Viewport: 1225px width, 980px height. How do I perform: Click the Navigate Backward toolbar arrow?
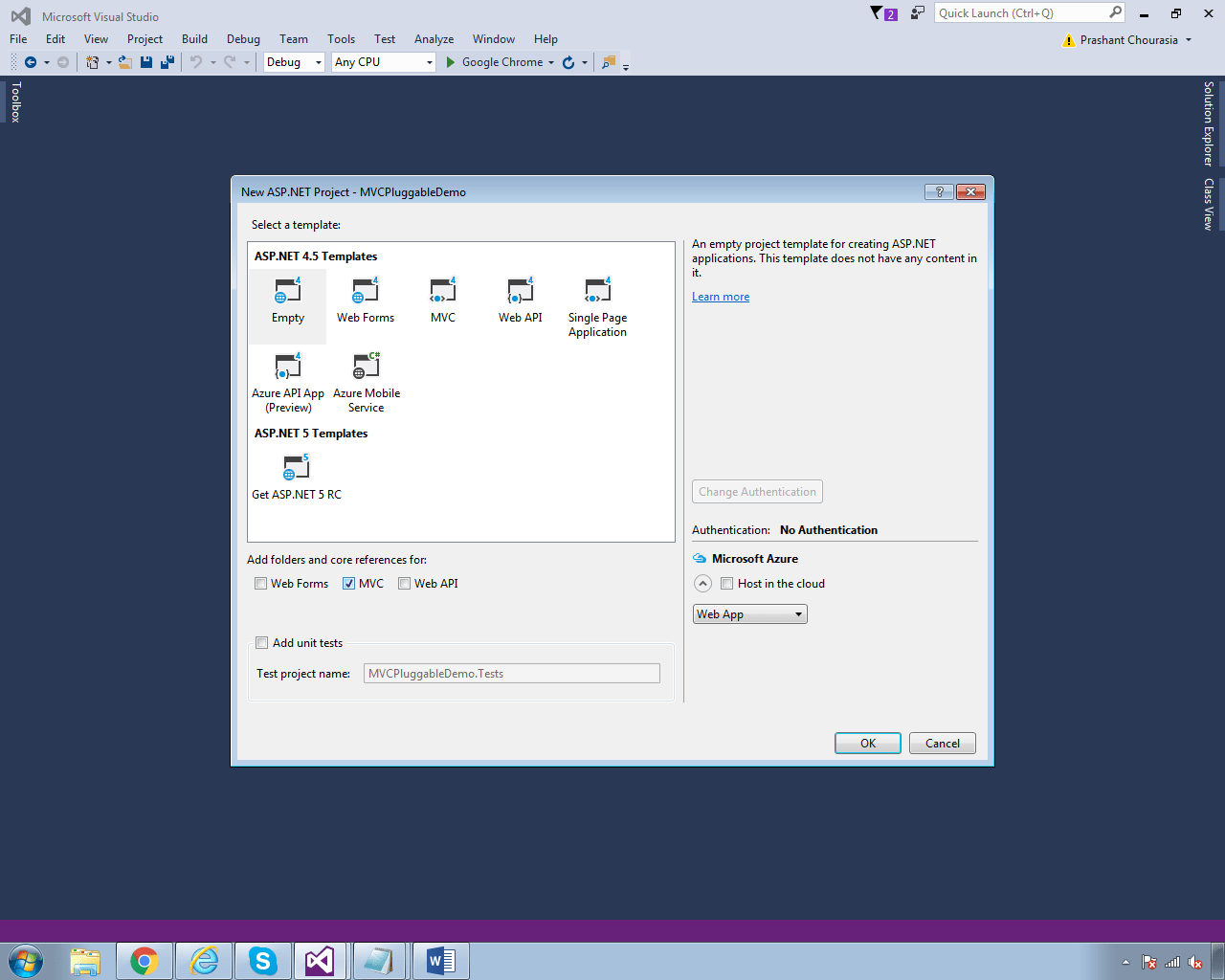tap(31, 62)
